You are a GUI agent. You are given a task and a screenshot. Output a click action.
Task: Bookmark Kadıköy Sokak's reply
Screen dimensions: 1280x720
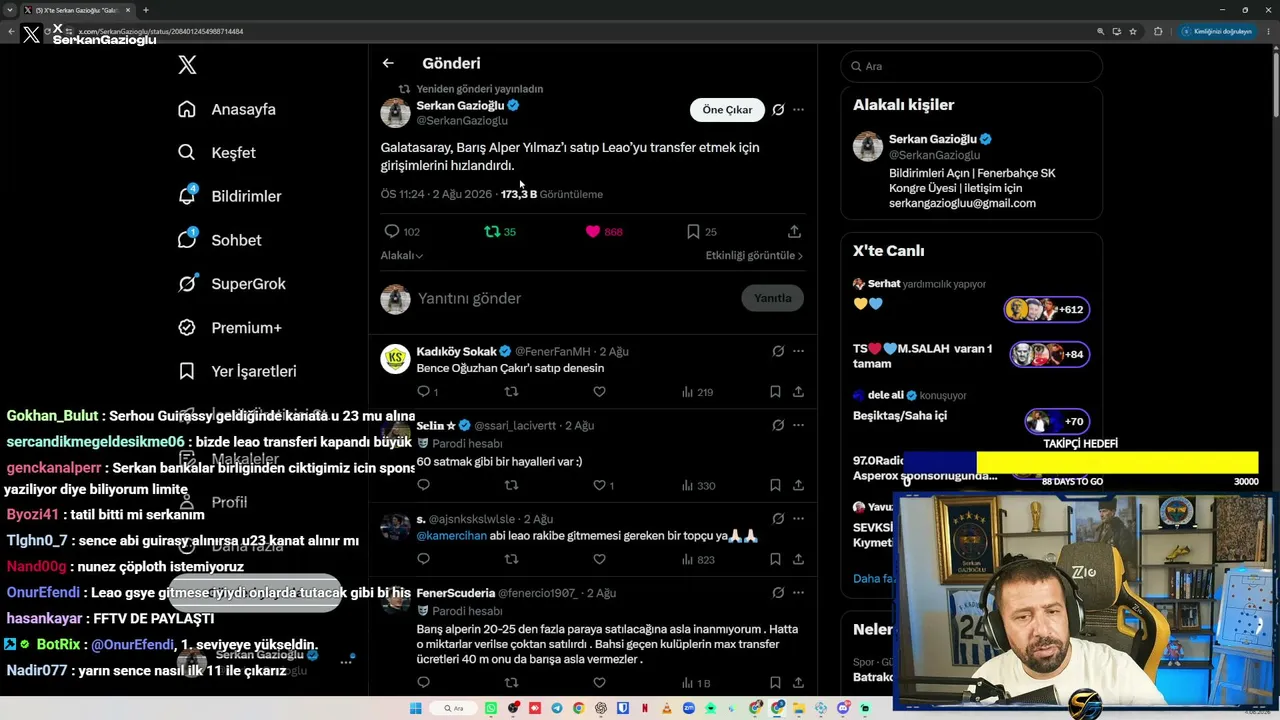tap(775, 392)
